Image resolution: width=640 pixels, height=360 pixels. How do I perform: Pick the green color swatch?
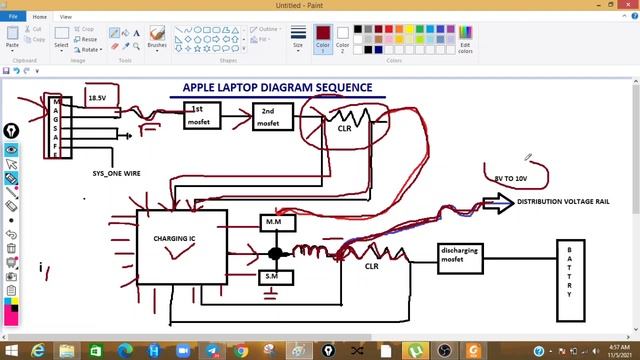(420, 29)
